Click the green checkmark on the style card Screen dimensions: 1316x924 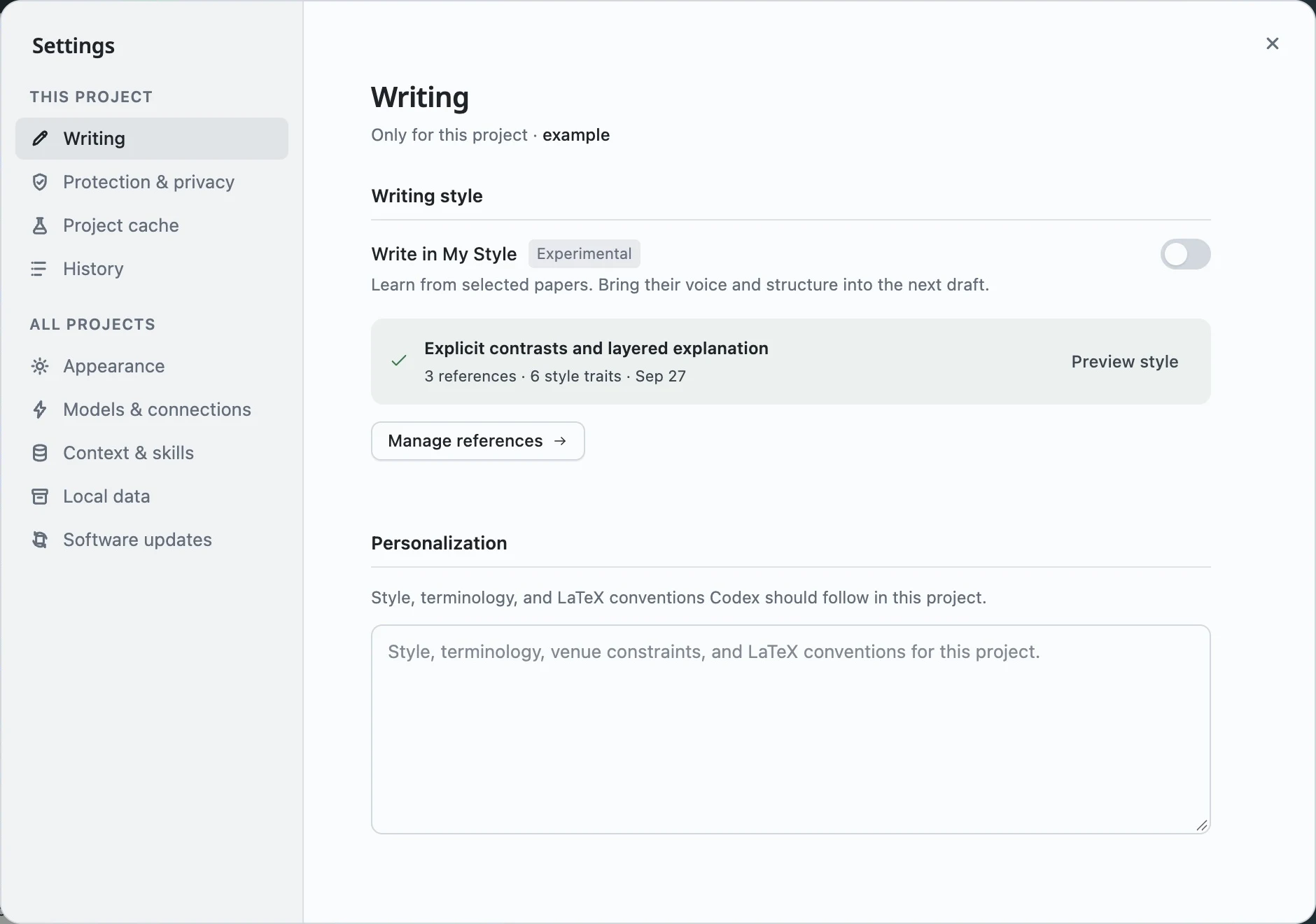coord(399,361)
